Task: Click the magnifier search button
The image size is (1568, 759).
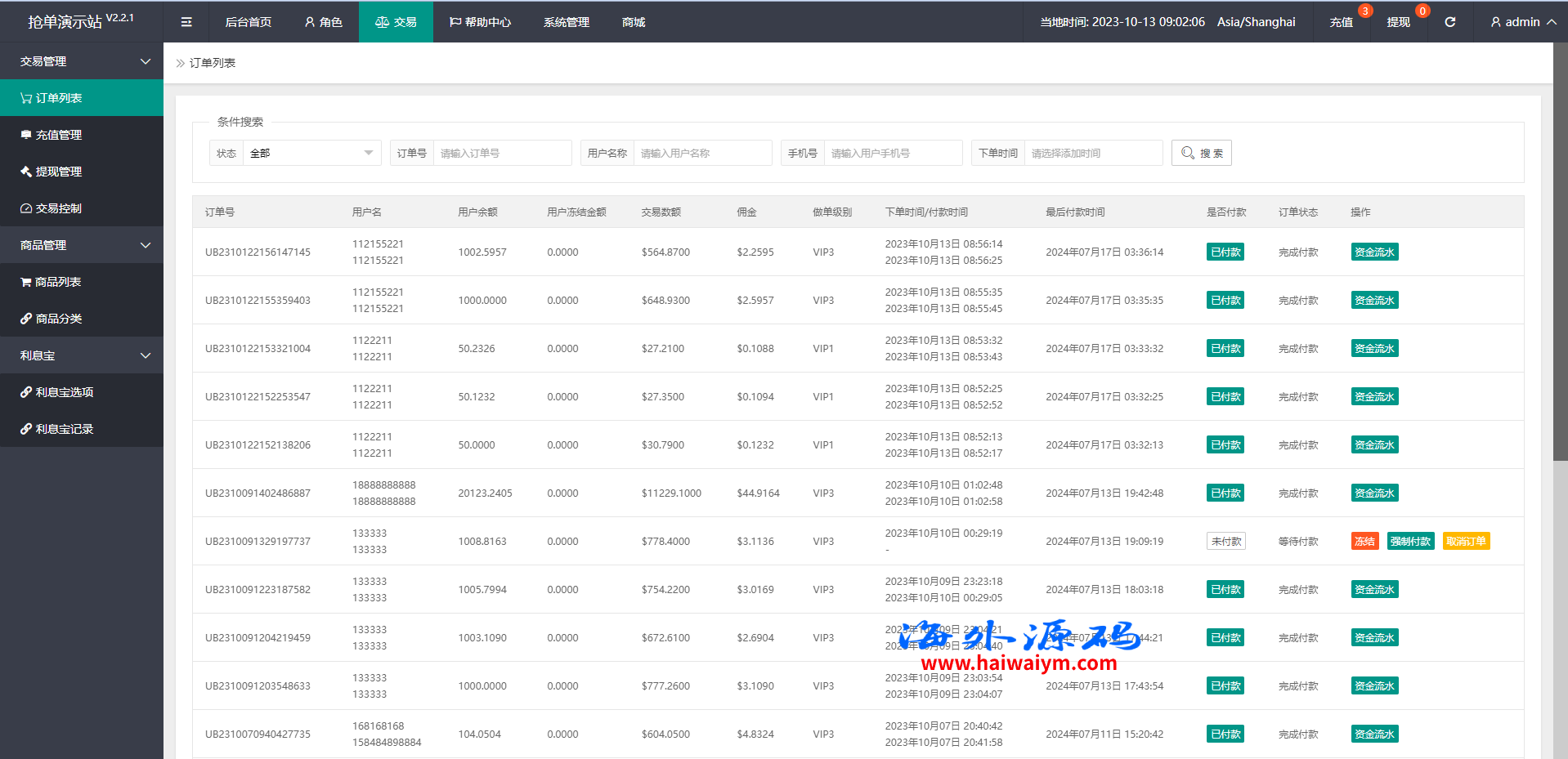Action: click(x=1201, y=153)
